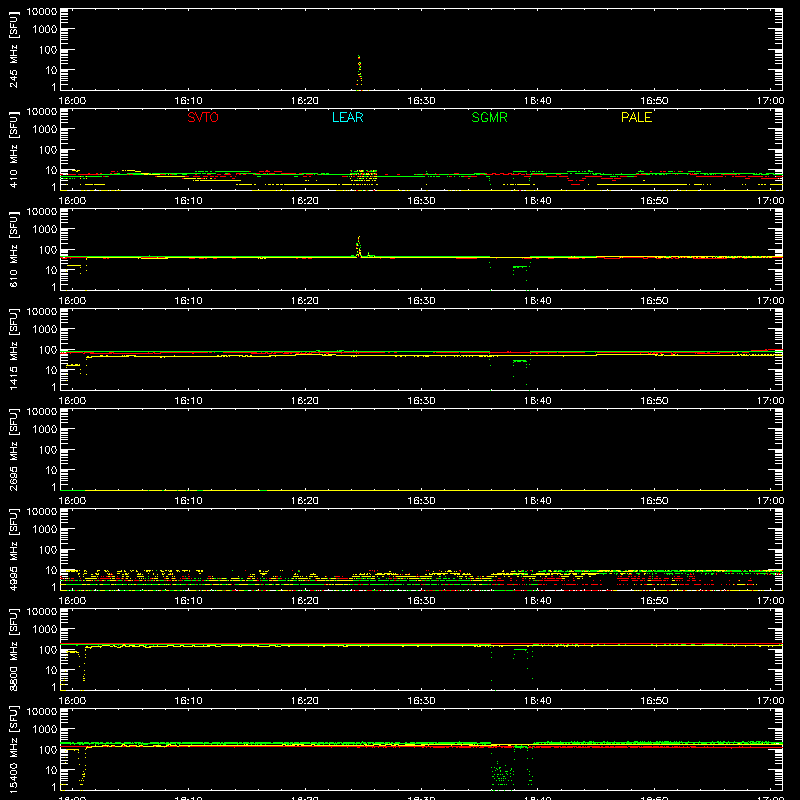Click the 1000 tick label of 410 MHz panel
Image resolution: width=800 pixels, height=800 pixels.
pyautogui.click(x=45, y=130)
